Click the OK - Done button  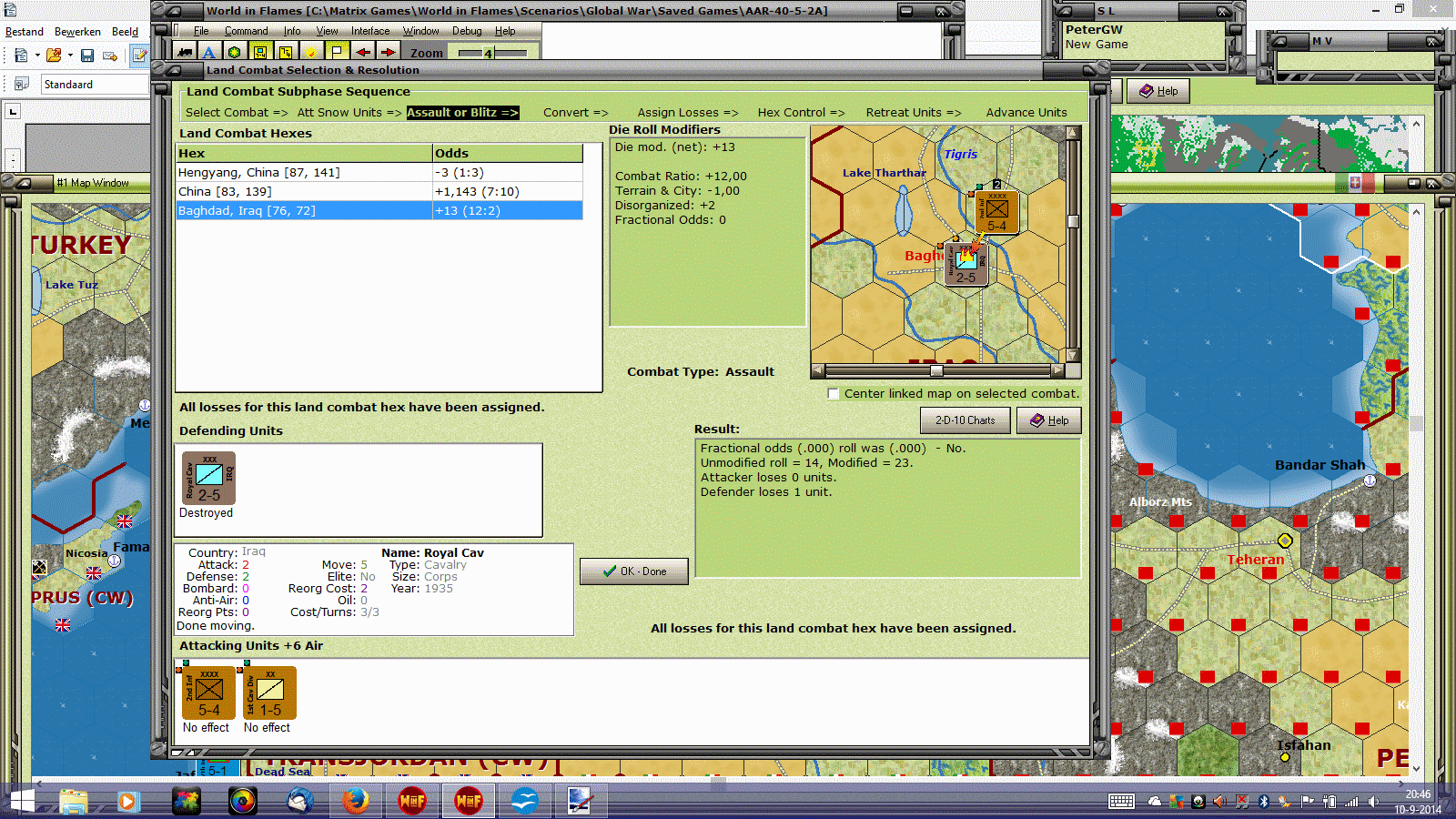click(x=634, y=571)
